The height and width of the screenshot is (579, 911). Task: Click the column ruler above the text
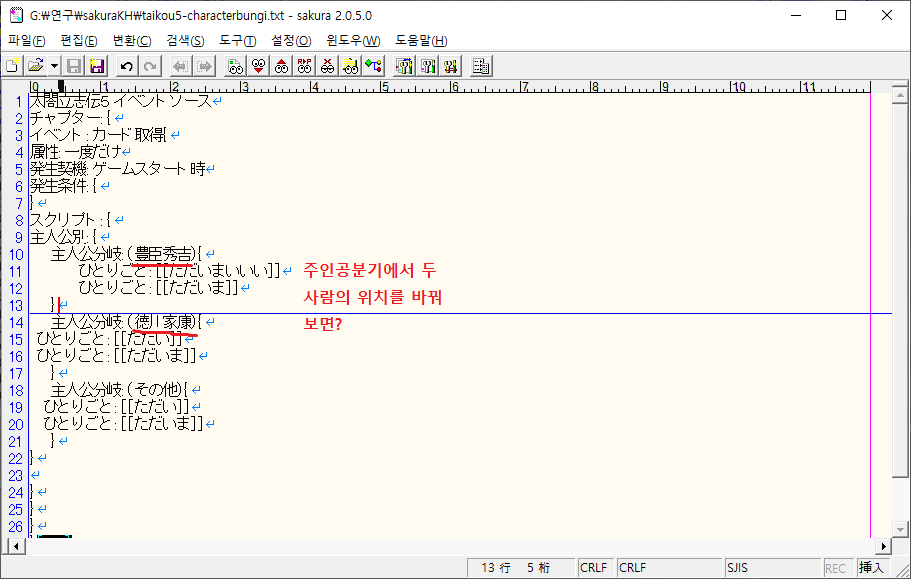tap(450, 87)
